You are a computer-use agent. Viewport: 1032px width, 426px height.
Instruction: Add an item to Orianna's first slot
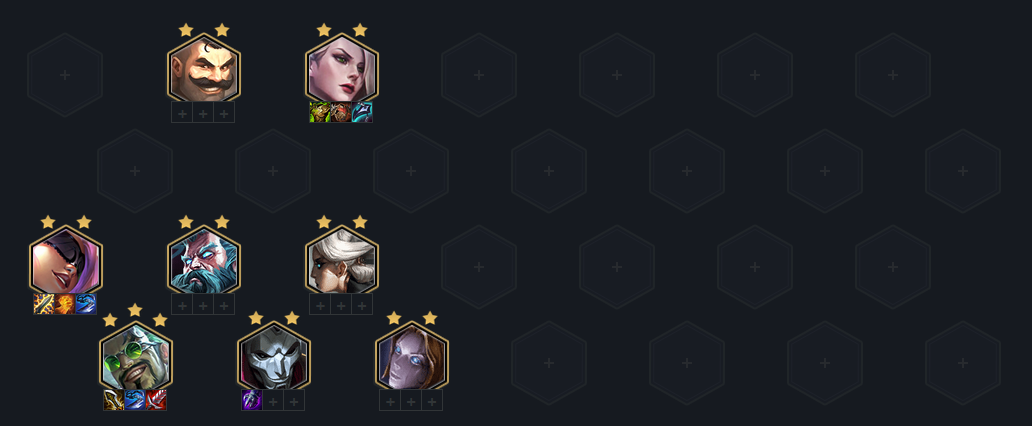coord(390,400)
